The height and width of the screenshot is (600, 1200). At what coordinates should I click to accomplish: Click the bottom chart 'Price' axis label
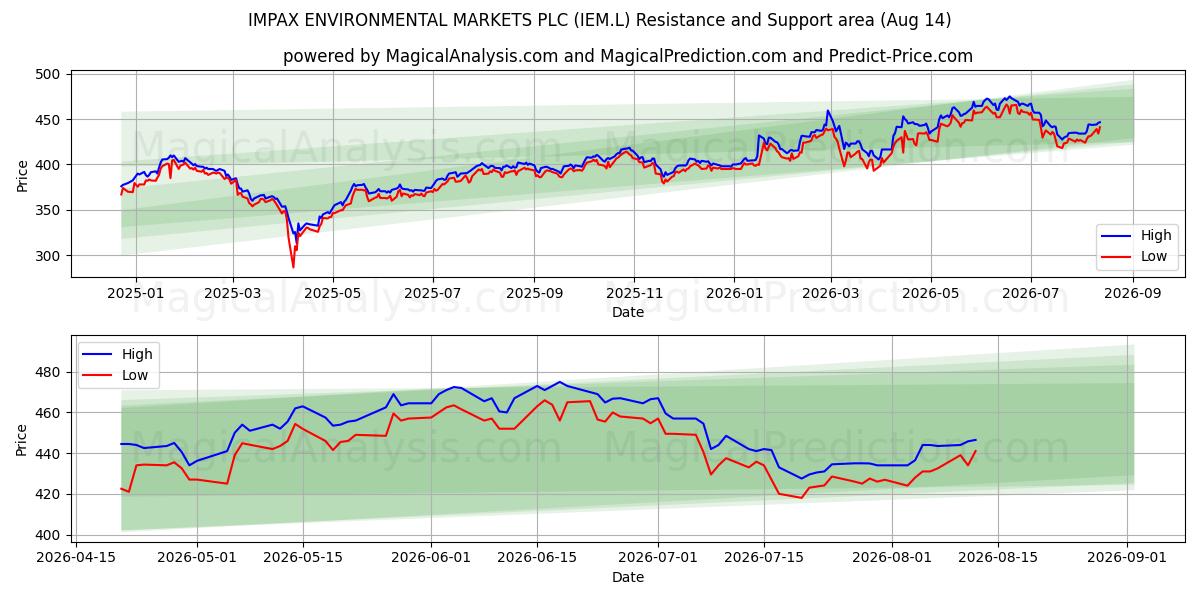(x=23, y=438)
